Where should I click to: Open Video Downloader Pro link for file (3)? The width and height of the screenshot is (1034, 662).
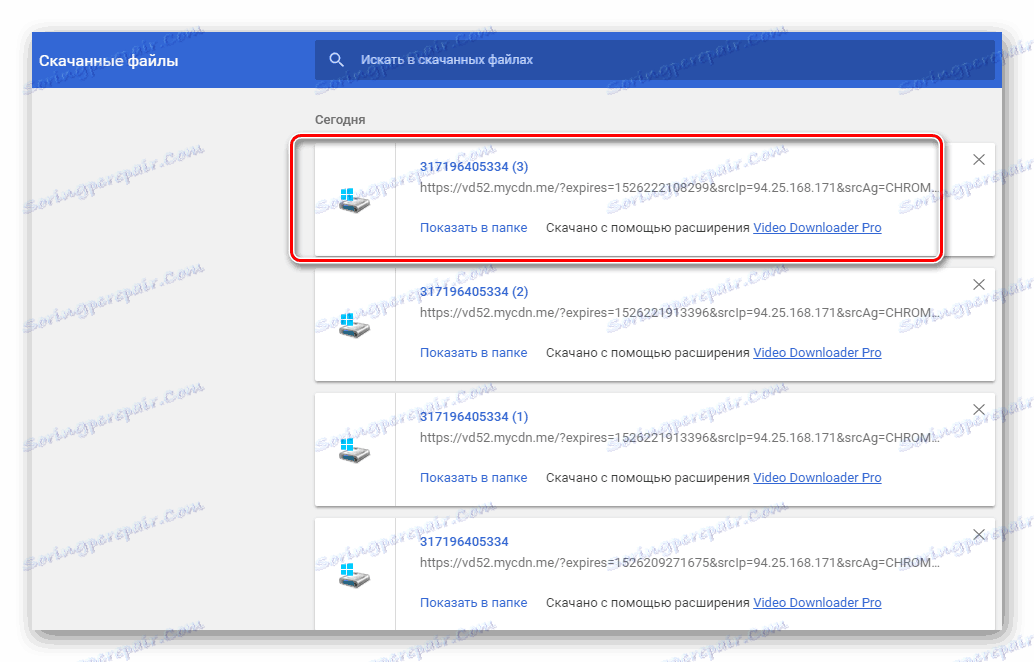click(x=817, y=227)
